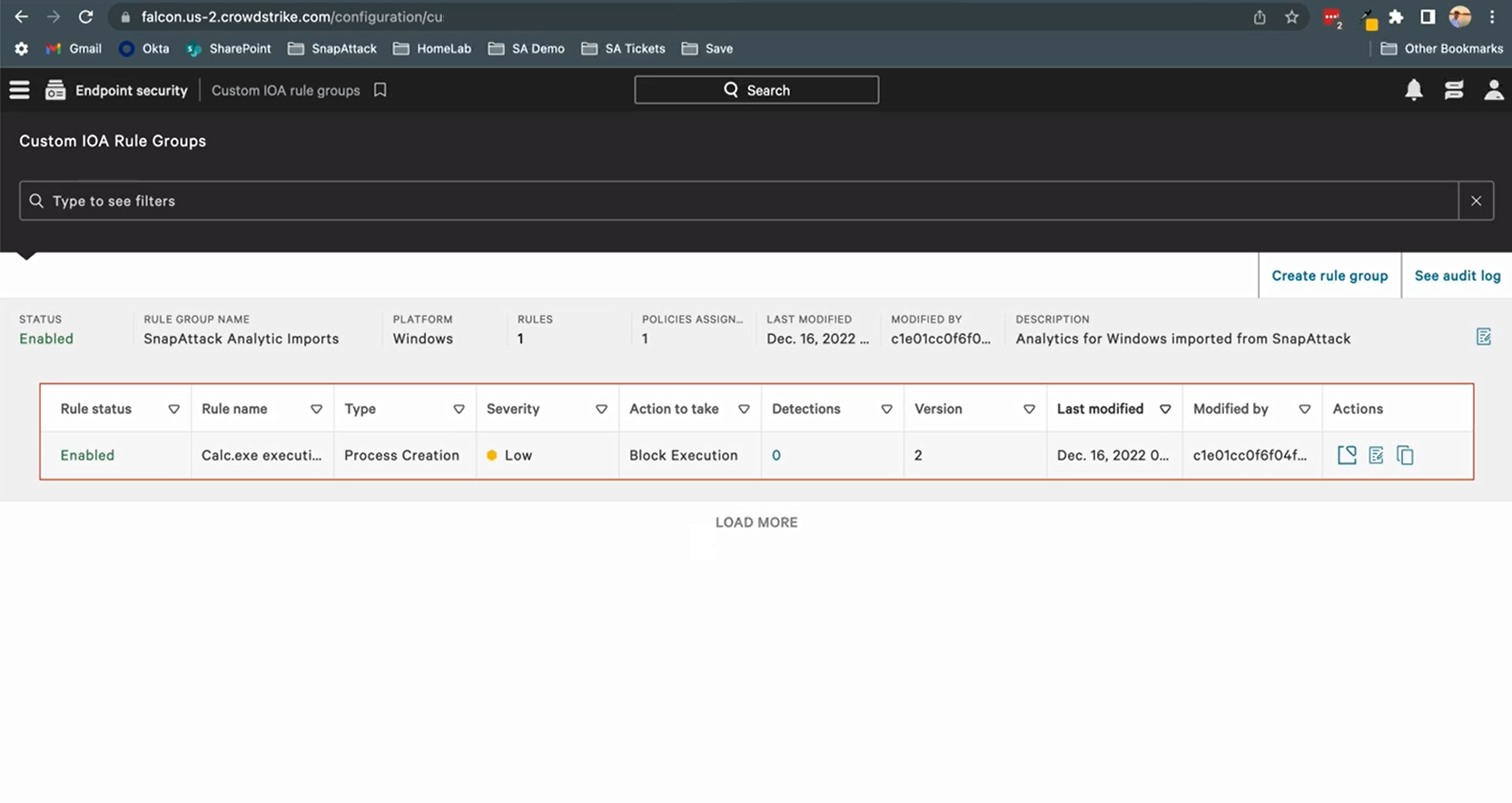Click the LOAD MORE button

coord(756,522)
